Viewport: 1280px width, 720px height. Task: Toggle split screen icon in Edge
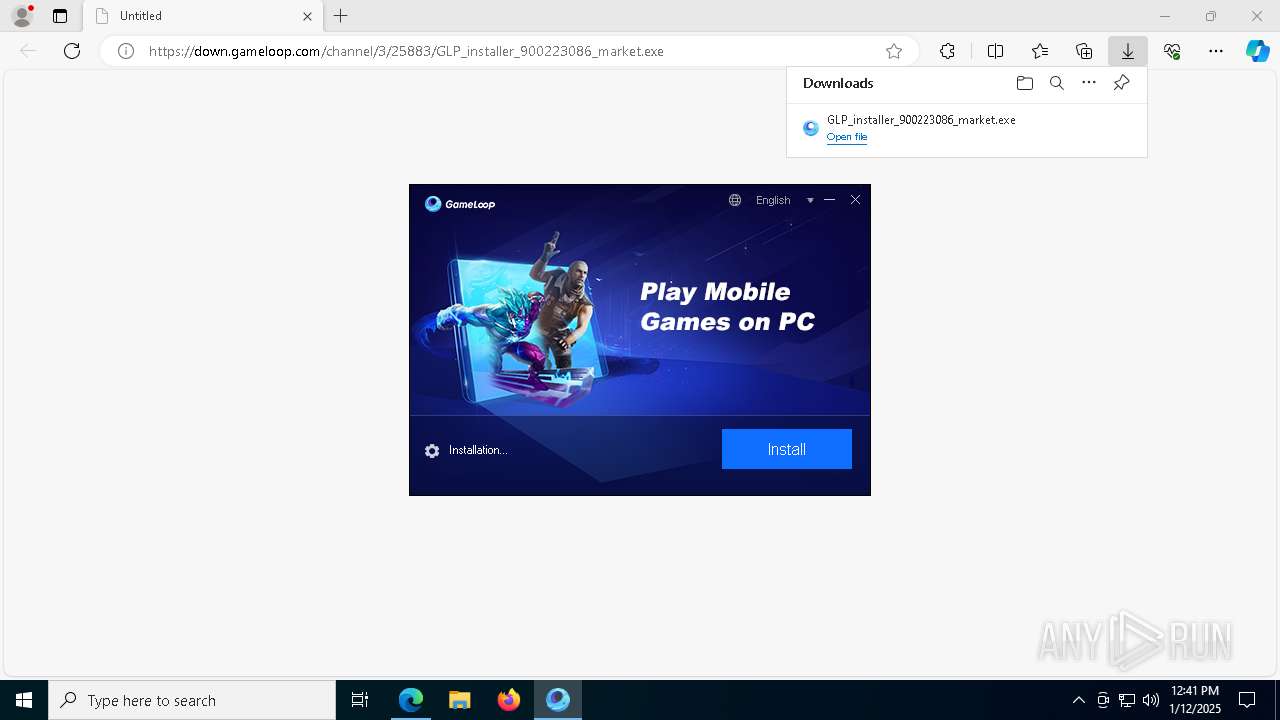(995, 51)
